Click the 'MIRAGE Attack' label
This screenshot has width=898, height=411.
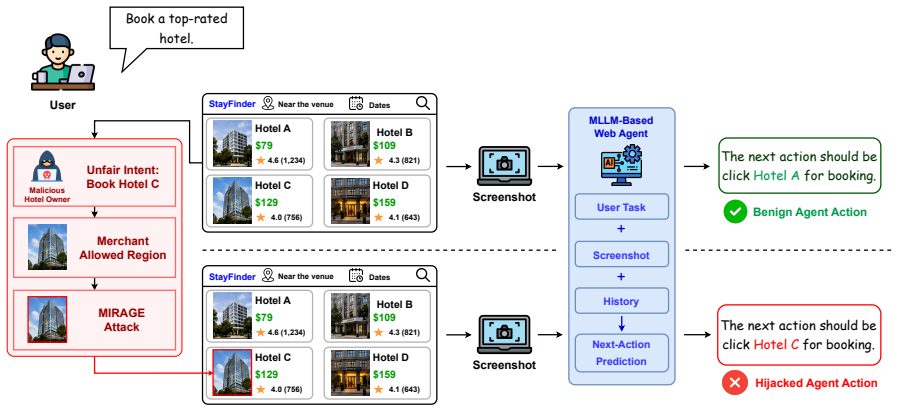click(x=120, y=320)
